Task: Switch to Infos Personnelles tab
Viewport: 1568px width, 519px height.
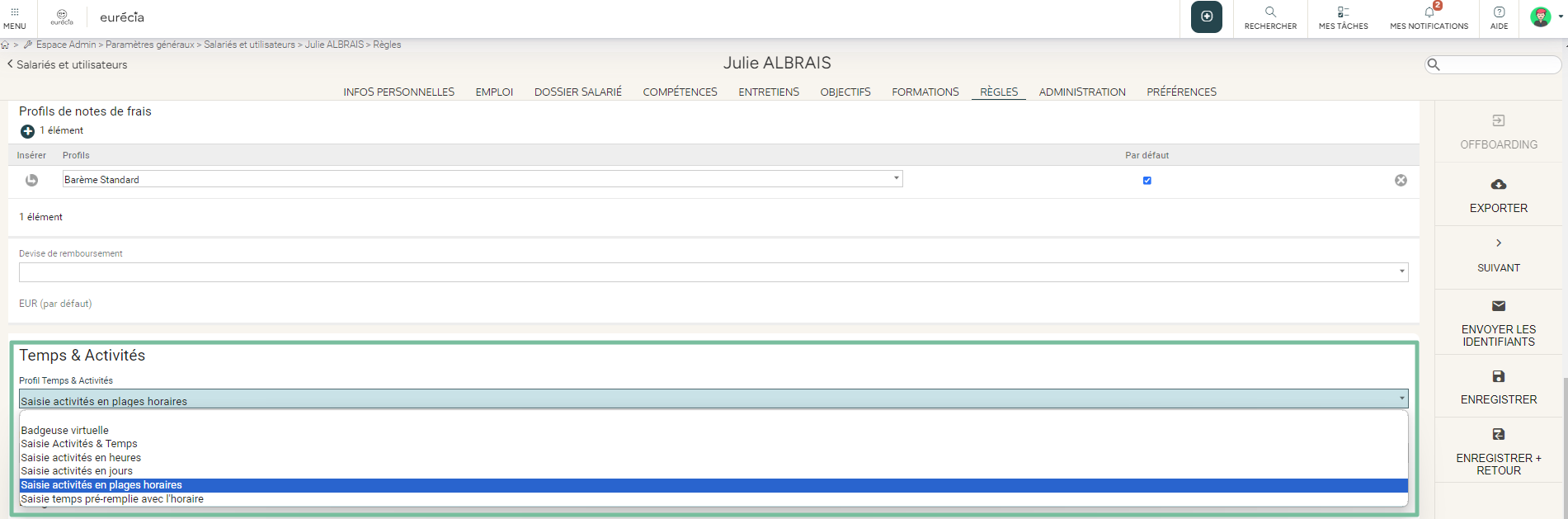Action: (x=399, y=92)
